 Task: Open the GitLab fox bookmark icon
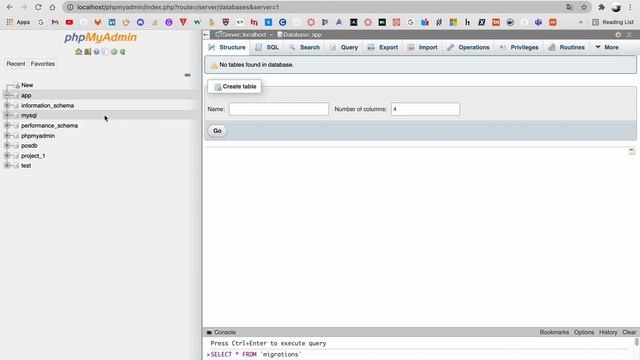[x=98, y=22]
